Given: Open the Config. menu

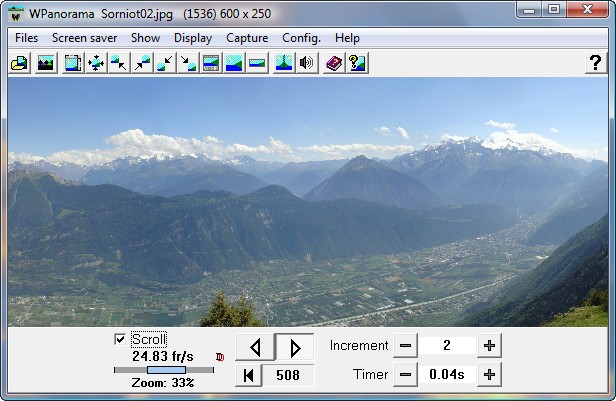Looking at the screenshot, I should (301, 38).
